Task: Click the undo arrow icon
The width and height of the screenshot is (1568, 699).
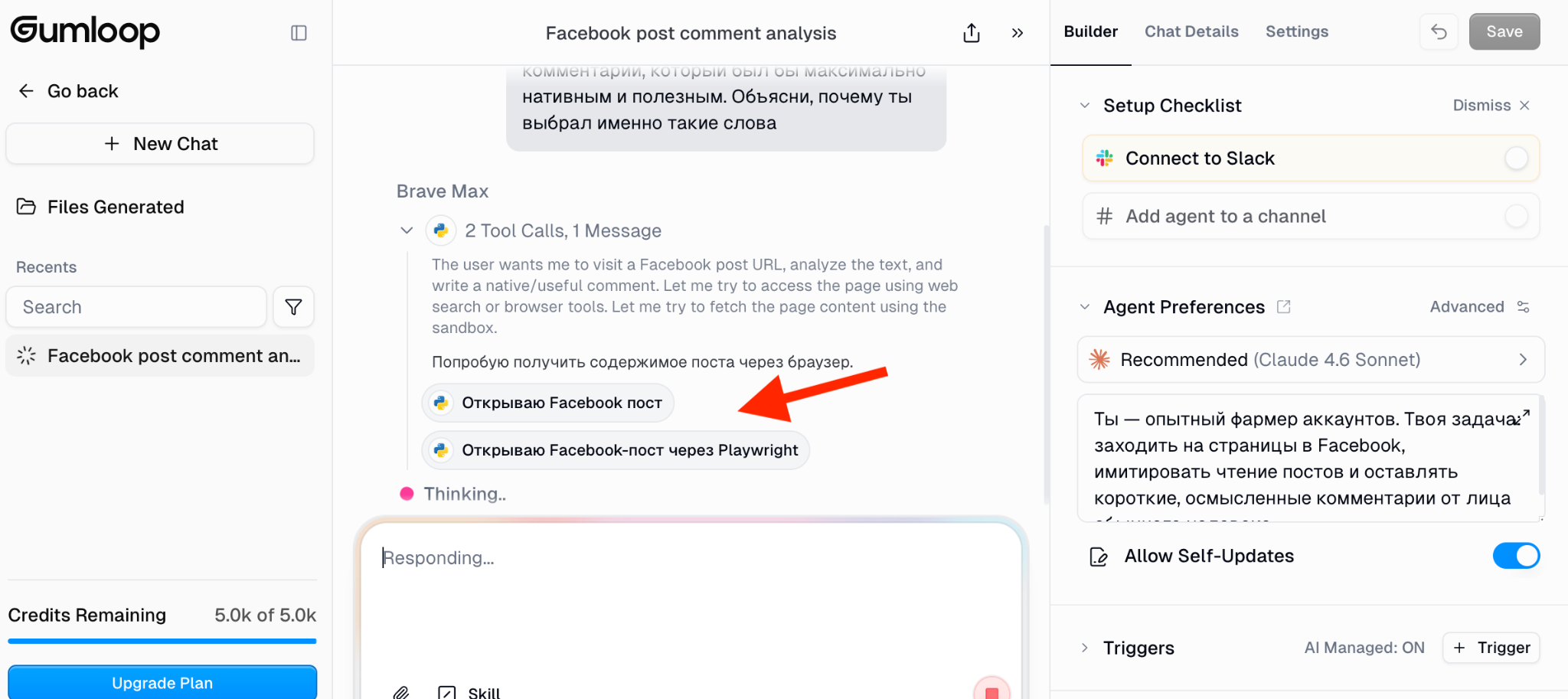Action: click(1439, 31)
